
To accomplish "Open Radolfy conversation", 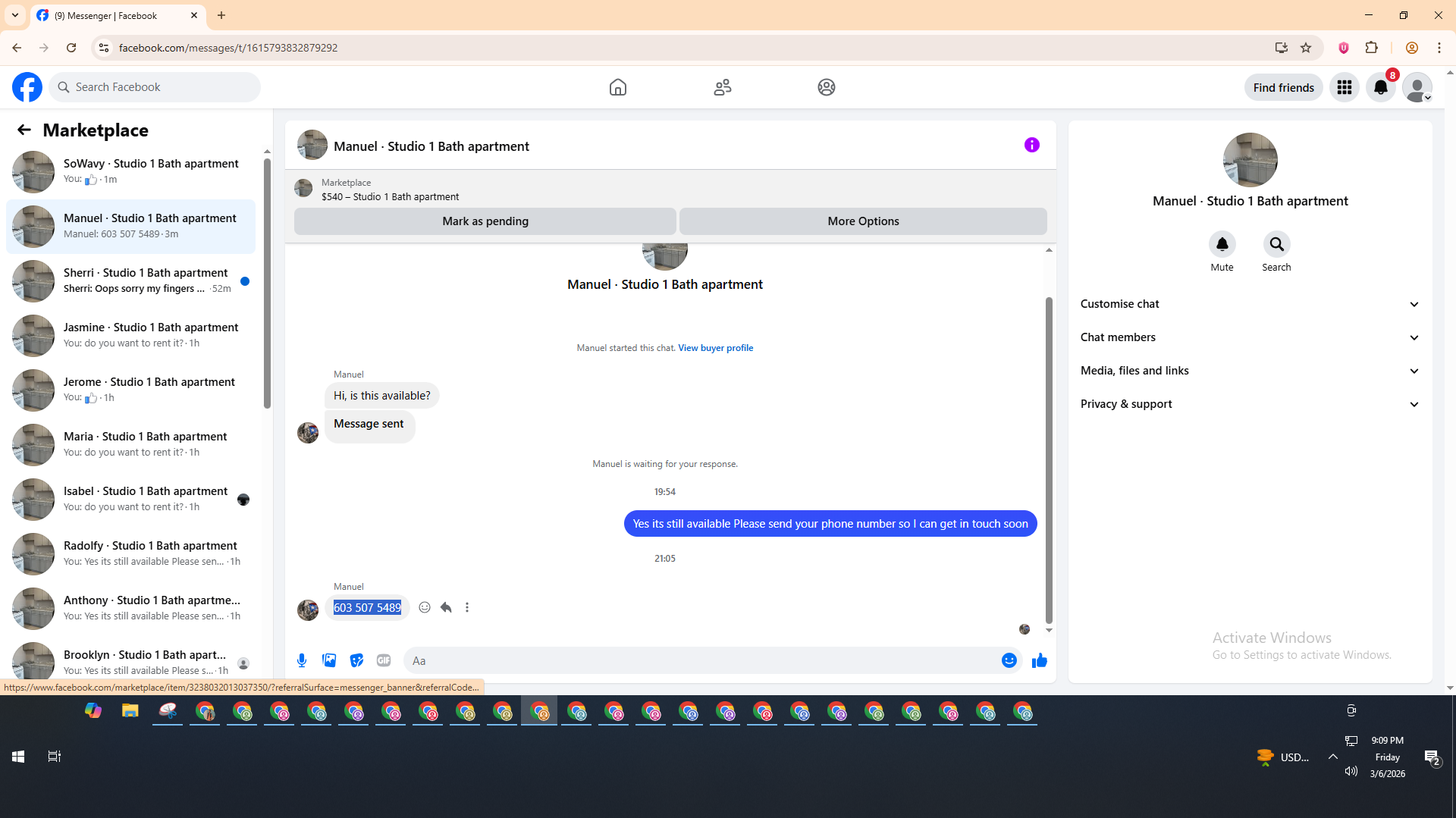I will (x=130, y=553).
